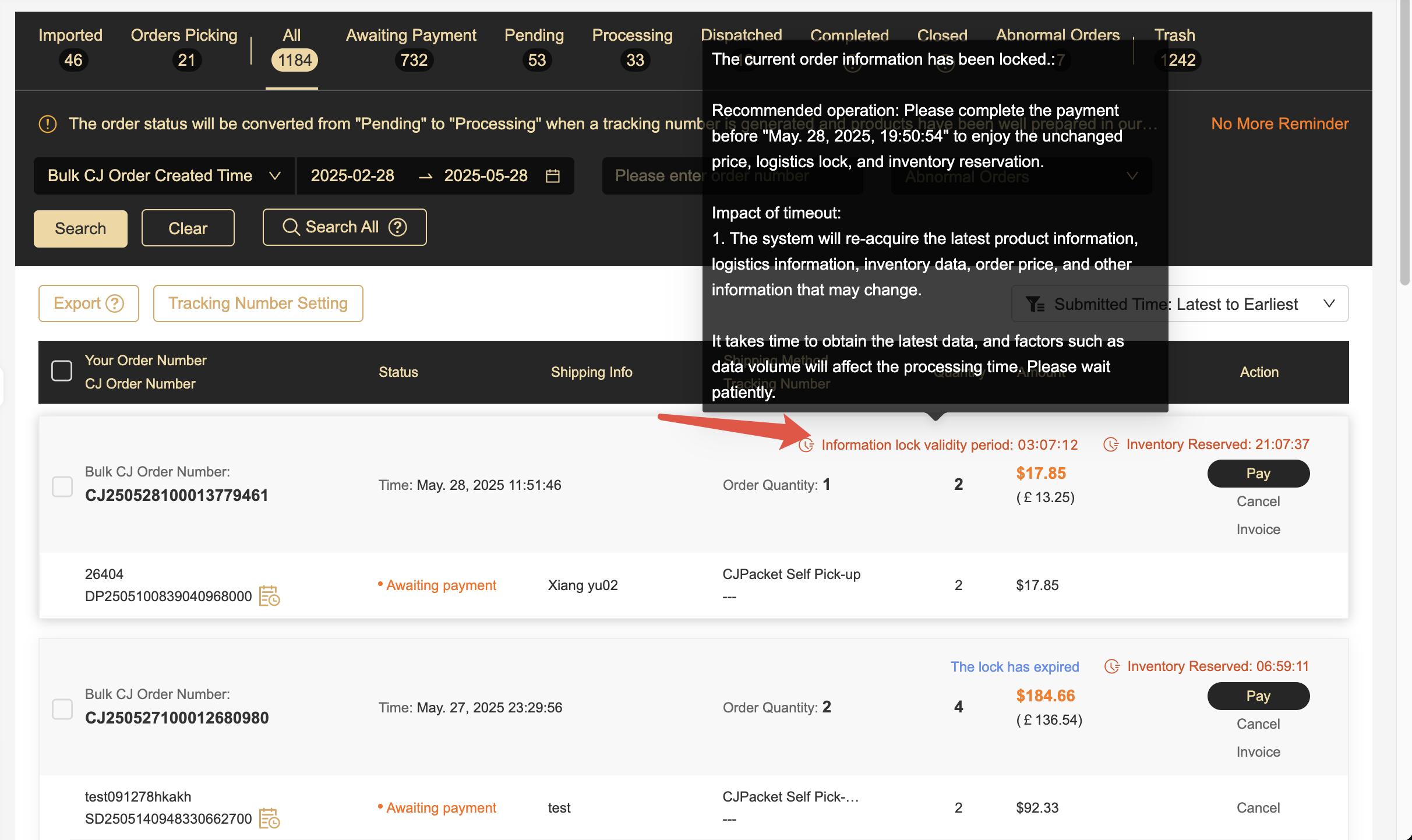
Task: Open Invoice for the $17.85 order
Action: [x=1258, y=530]
